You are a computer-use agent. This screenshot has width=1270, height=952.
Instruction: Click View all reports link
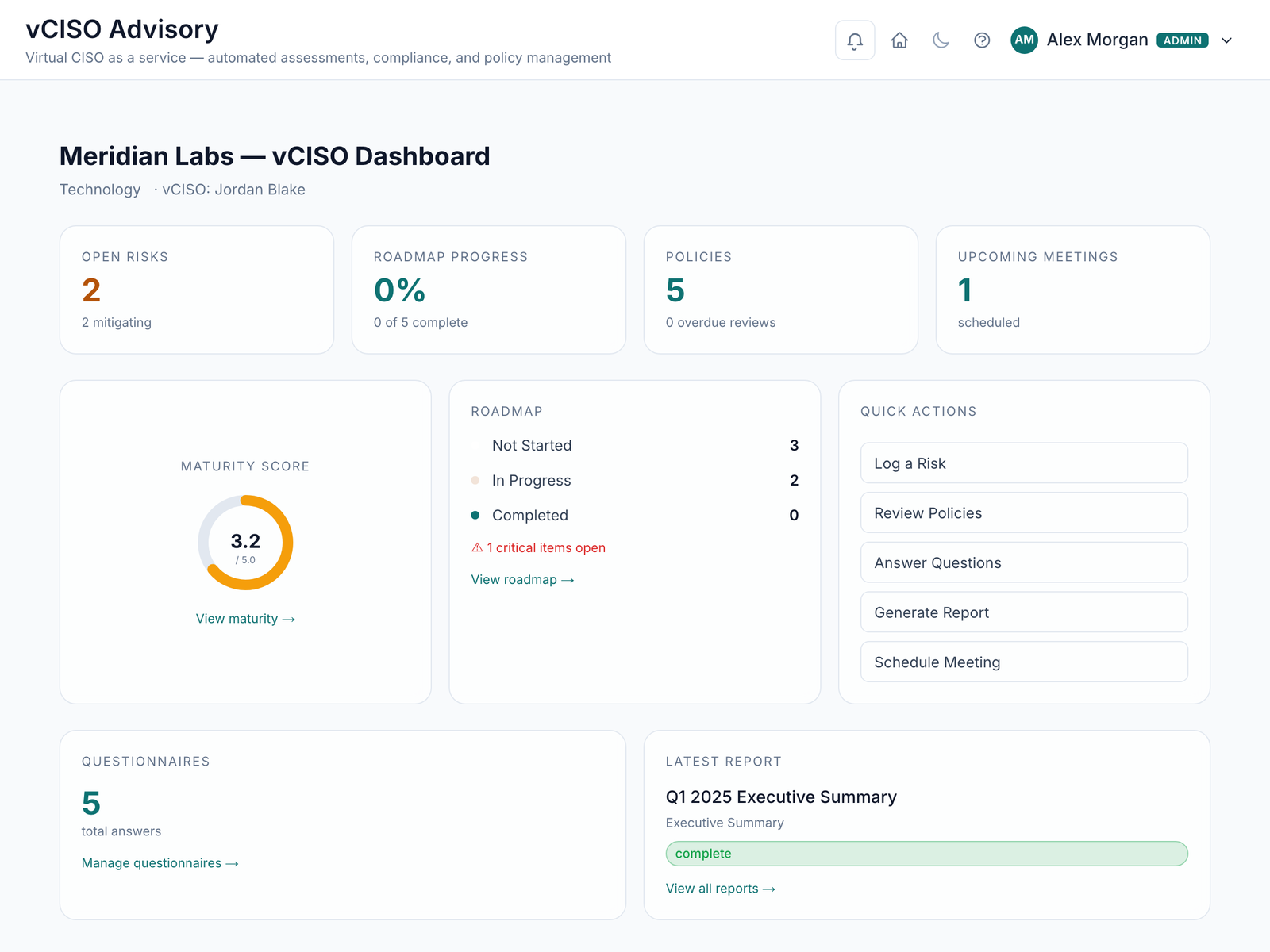[721, 889]
